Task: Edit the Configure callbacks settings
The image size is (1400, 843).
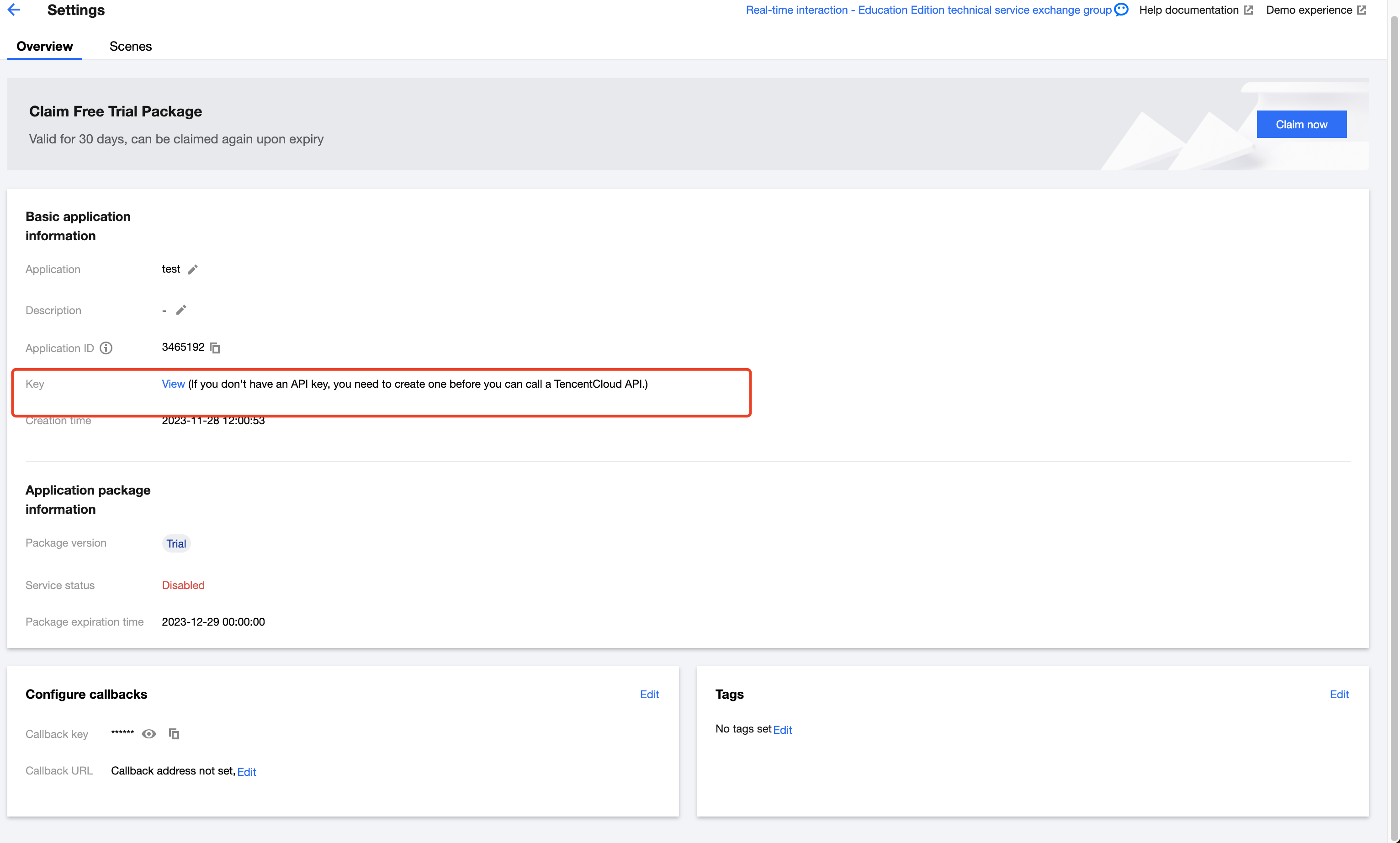Action: pos(649,694)
